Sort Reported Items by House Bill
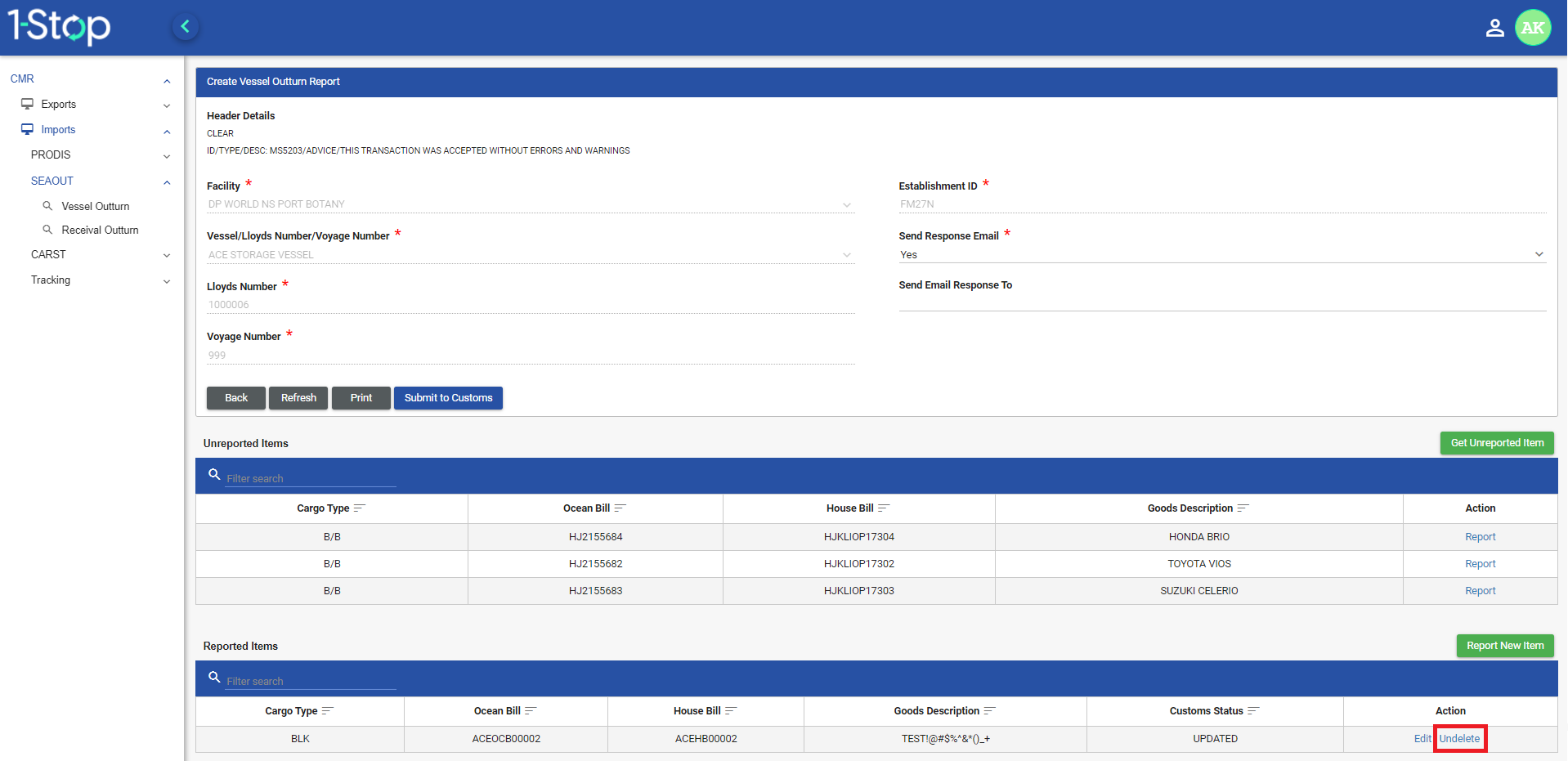The image size is (1568, 761). click(731, 711)
